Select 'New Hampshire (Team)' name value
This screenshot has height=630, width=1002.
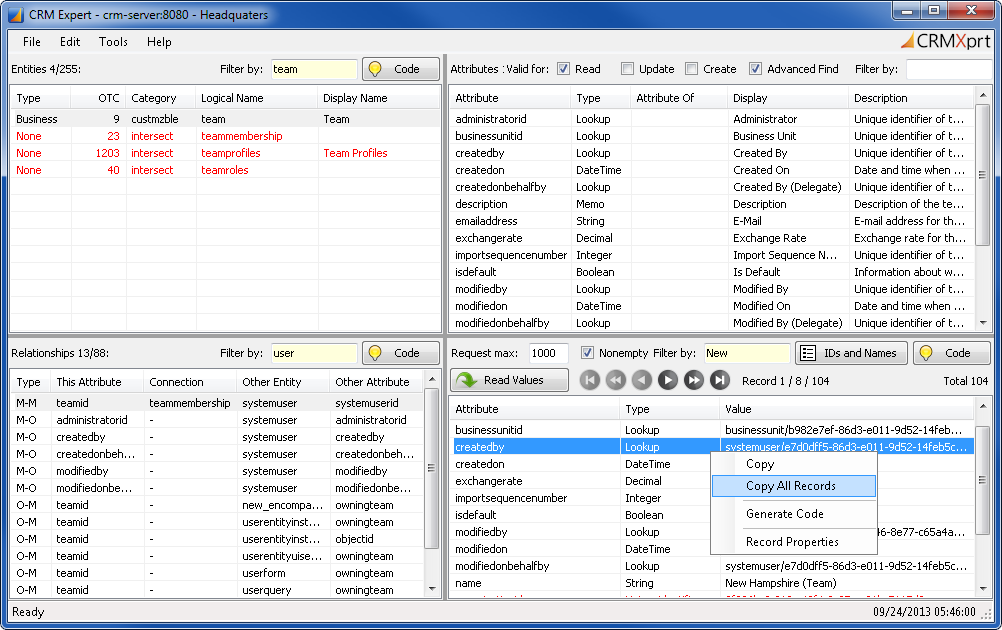pos(780,583)
